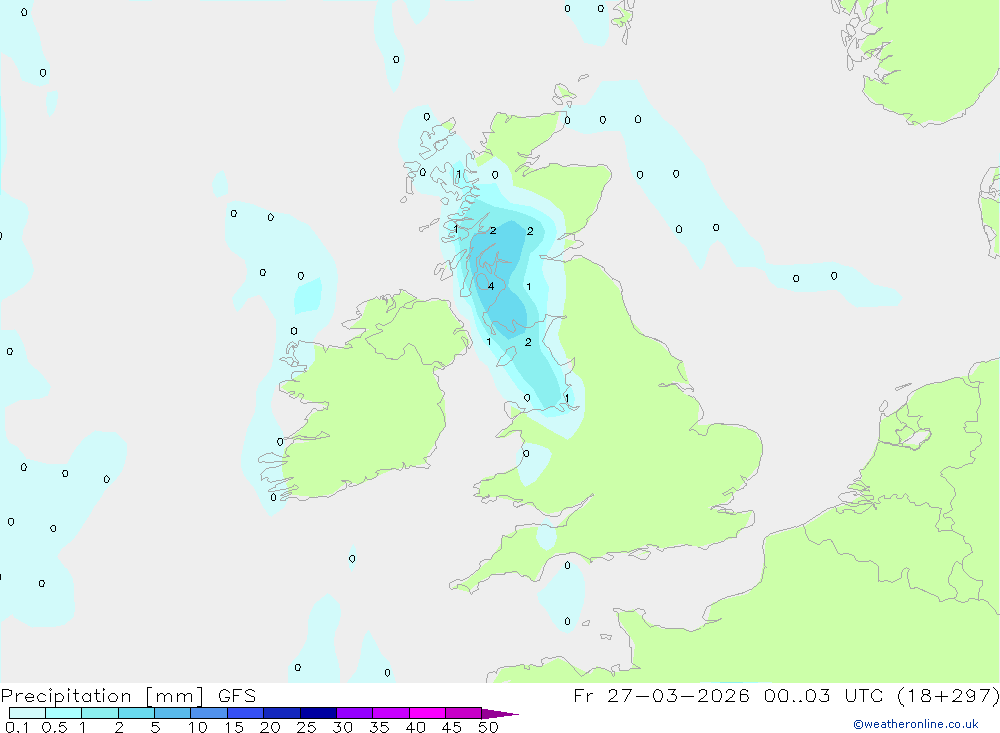1000x733 pixels.
Task: Click the '50' legend scale label
Action: (x=489, y=727)
